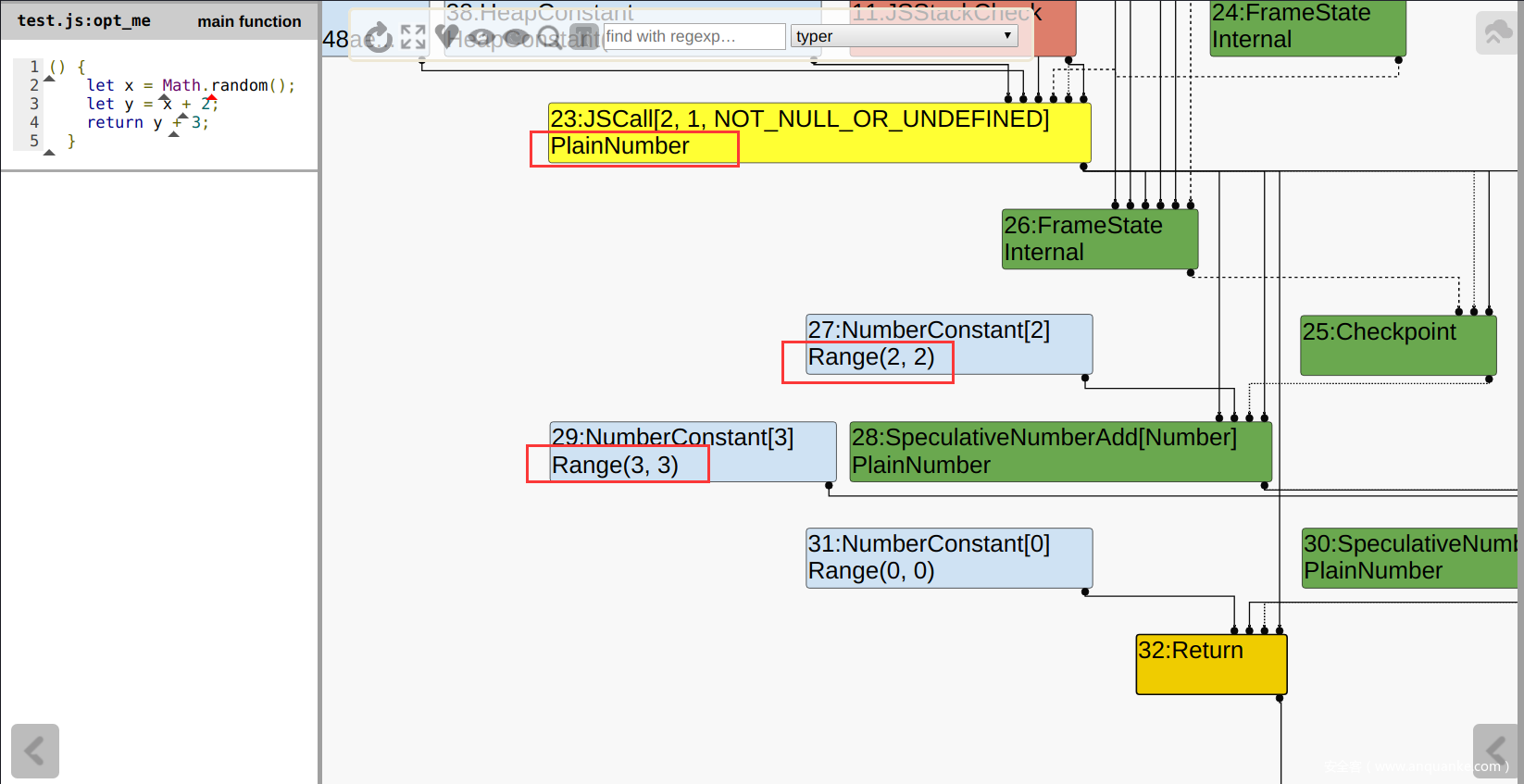The width and height of the screenshot is (1524, 784).
Task: Click the main function label
Action: (x=249, y=21)
